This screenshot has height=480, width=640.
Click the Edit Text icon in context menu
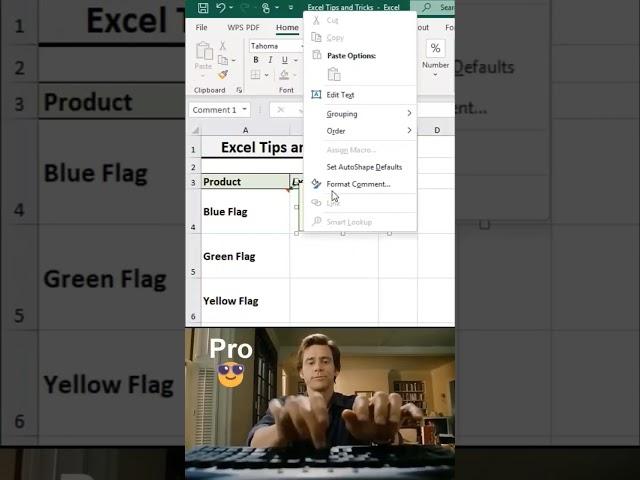pos(316,95)
